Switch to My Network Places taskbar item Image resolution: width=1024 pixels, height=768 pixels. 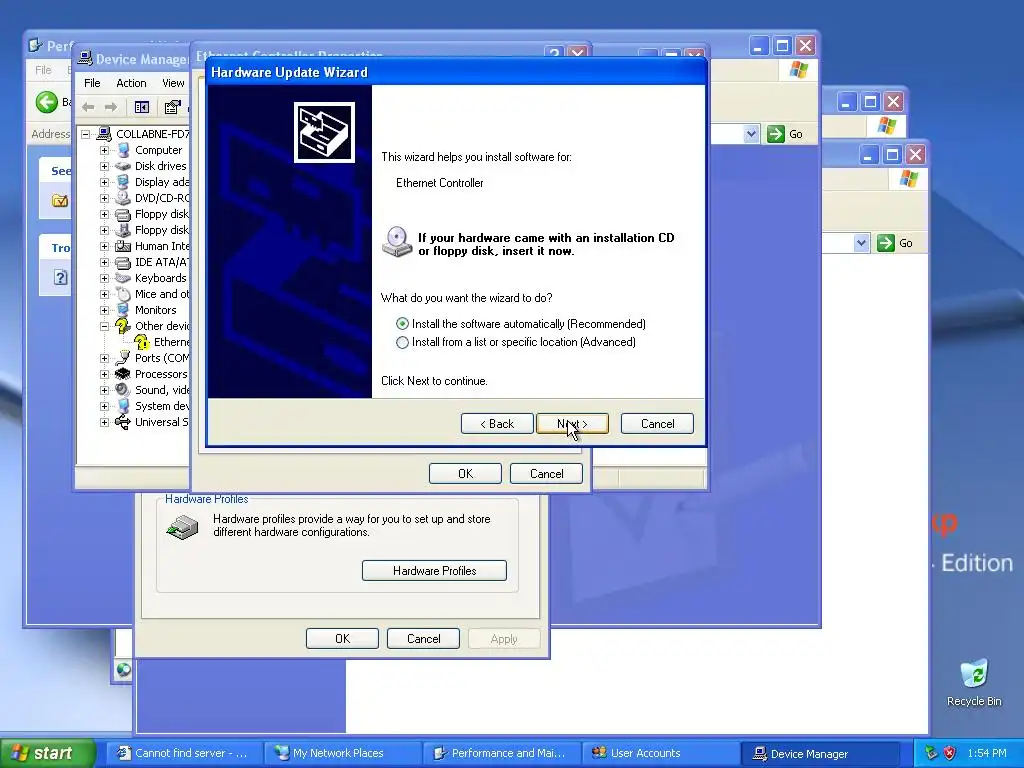343,753
